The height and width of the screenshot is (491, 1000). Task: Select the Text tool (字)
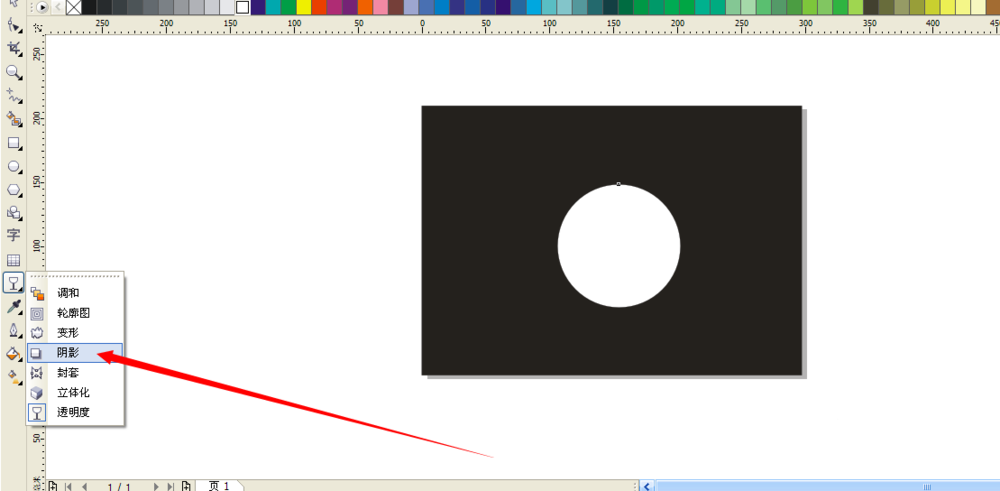coord(13,235)
